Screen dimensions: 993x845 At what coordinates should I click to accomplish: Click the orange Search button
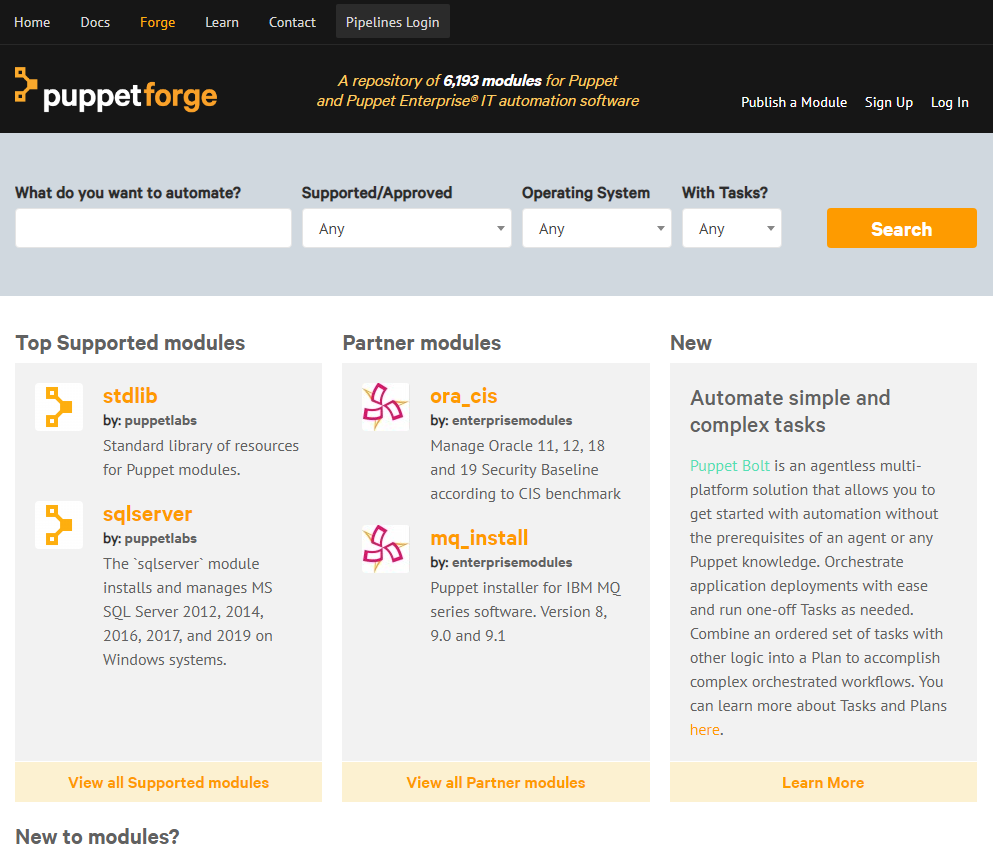pos(901,228)
